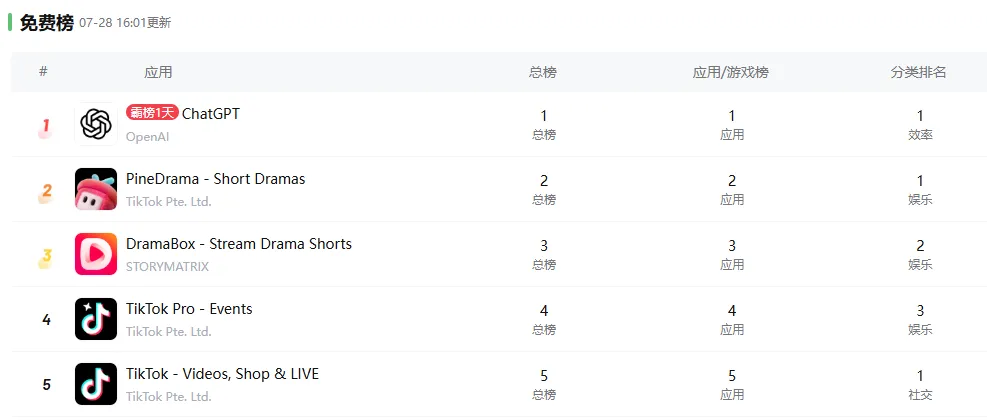Click the 霸榜1天 red badge
Screen dimensions: 987x420
tap(152, 113)
